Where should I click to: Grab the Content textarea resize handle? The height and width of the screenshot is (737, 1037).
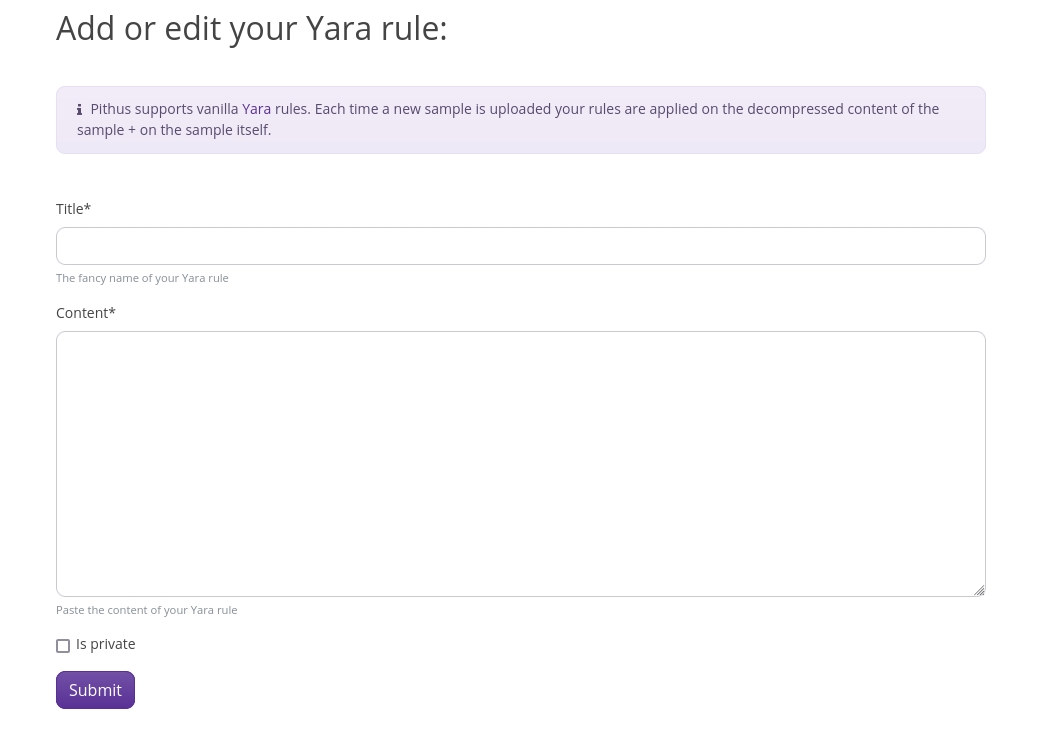(979, 590)
